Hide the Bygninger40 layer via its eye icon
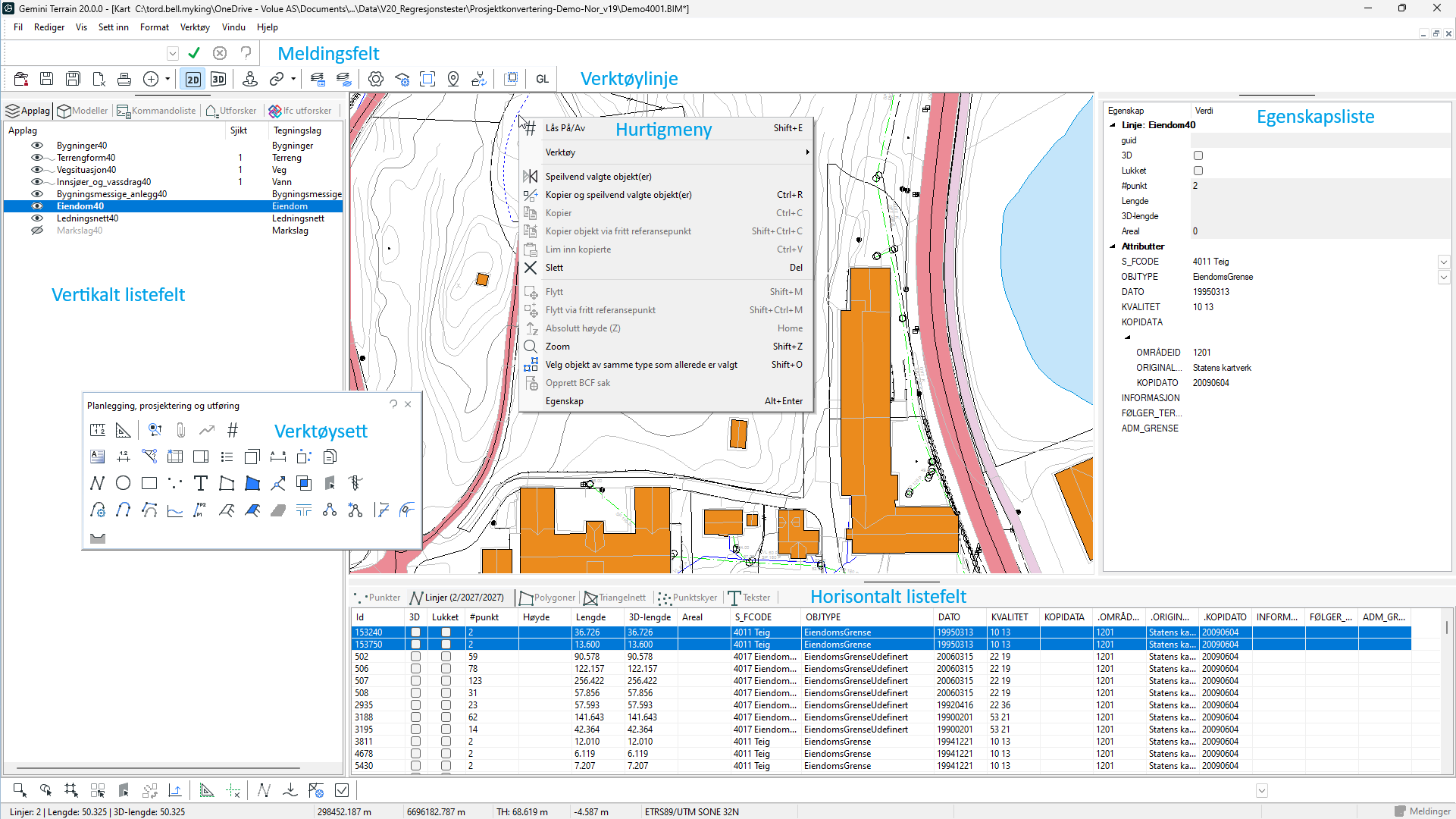 (36, 146)
